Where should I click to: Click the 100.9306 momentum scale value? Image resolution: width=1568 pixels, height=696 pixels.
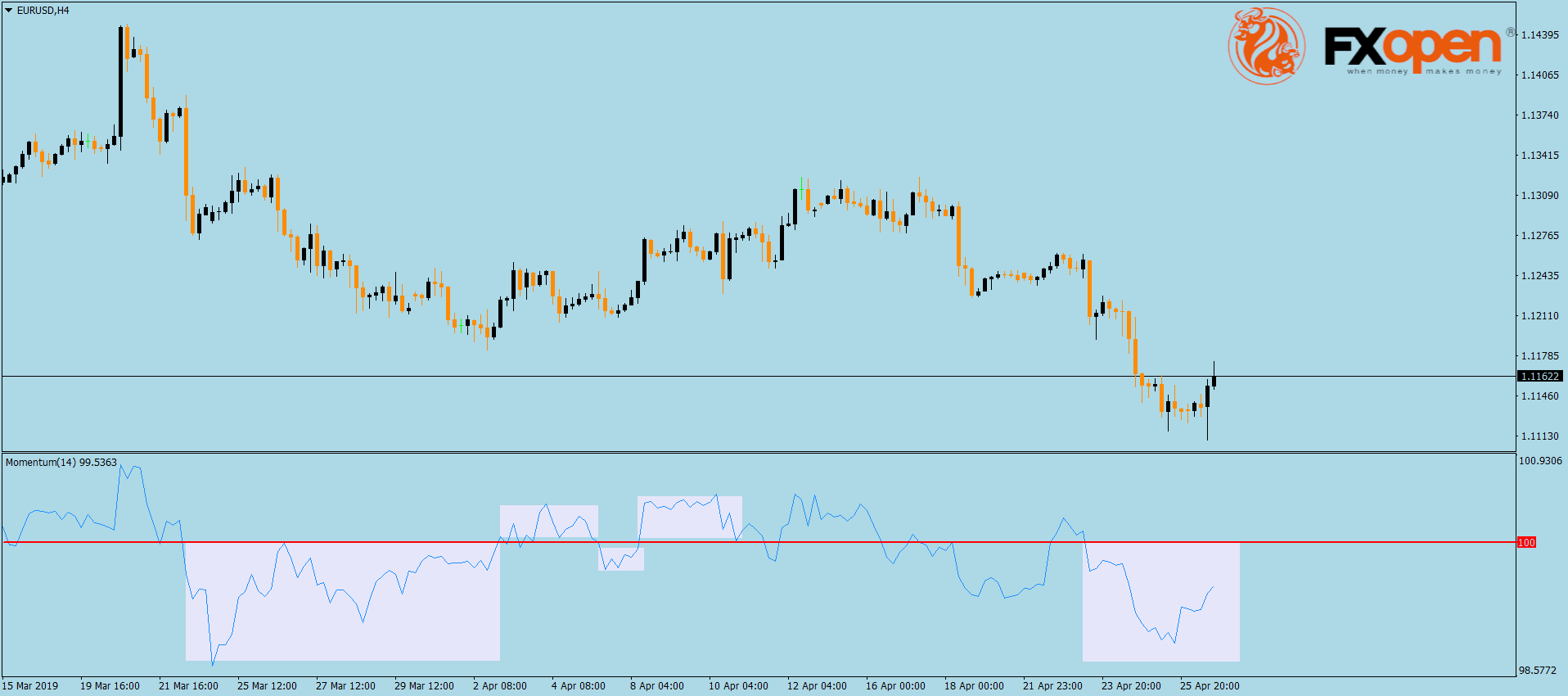pos(1539,461)
